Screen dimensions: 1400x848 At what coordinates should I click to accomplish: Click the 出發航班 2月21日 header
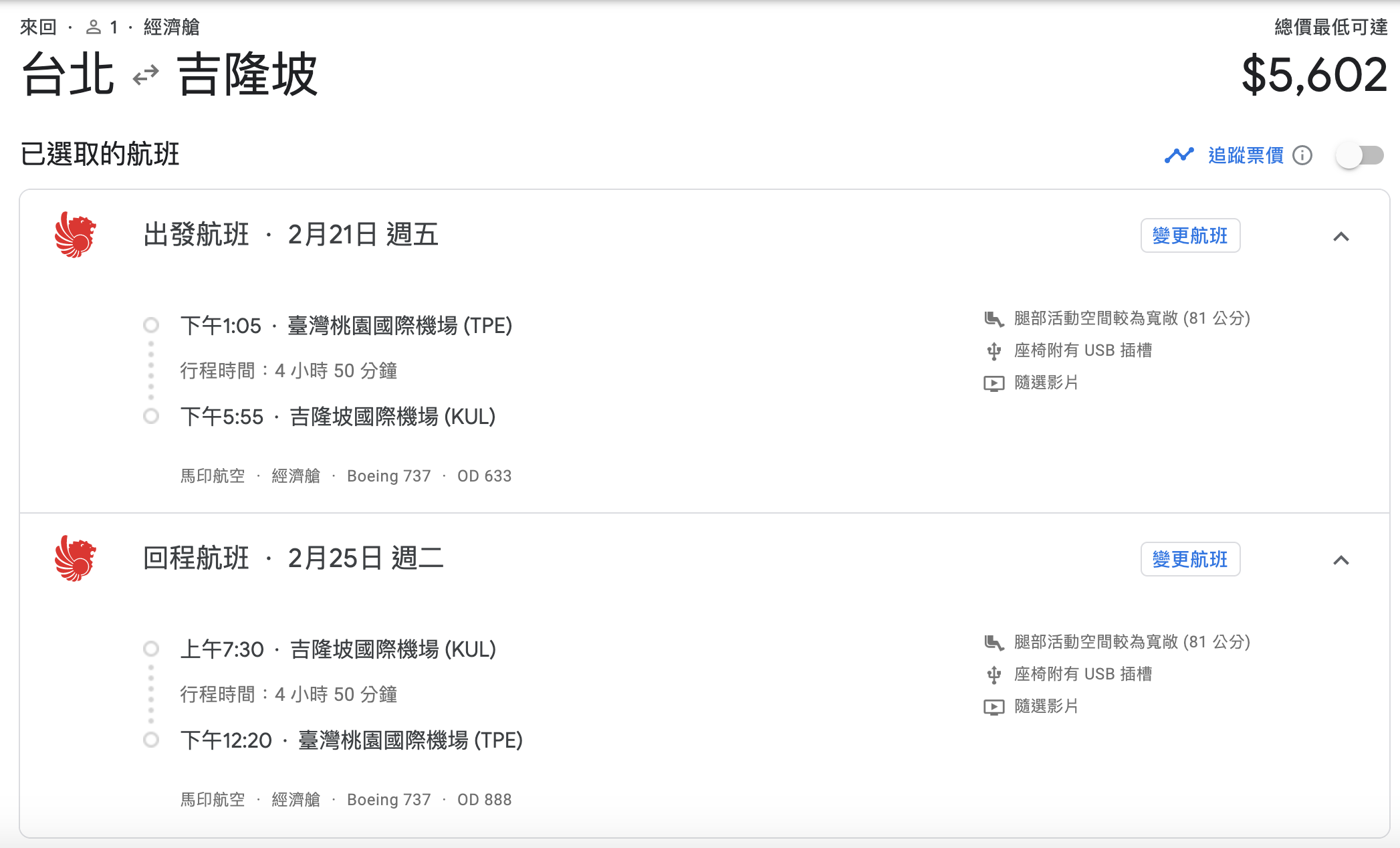[291, 235]
